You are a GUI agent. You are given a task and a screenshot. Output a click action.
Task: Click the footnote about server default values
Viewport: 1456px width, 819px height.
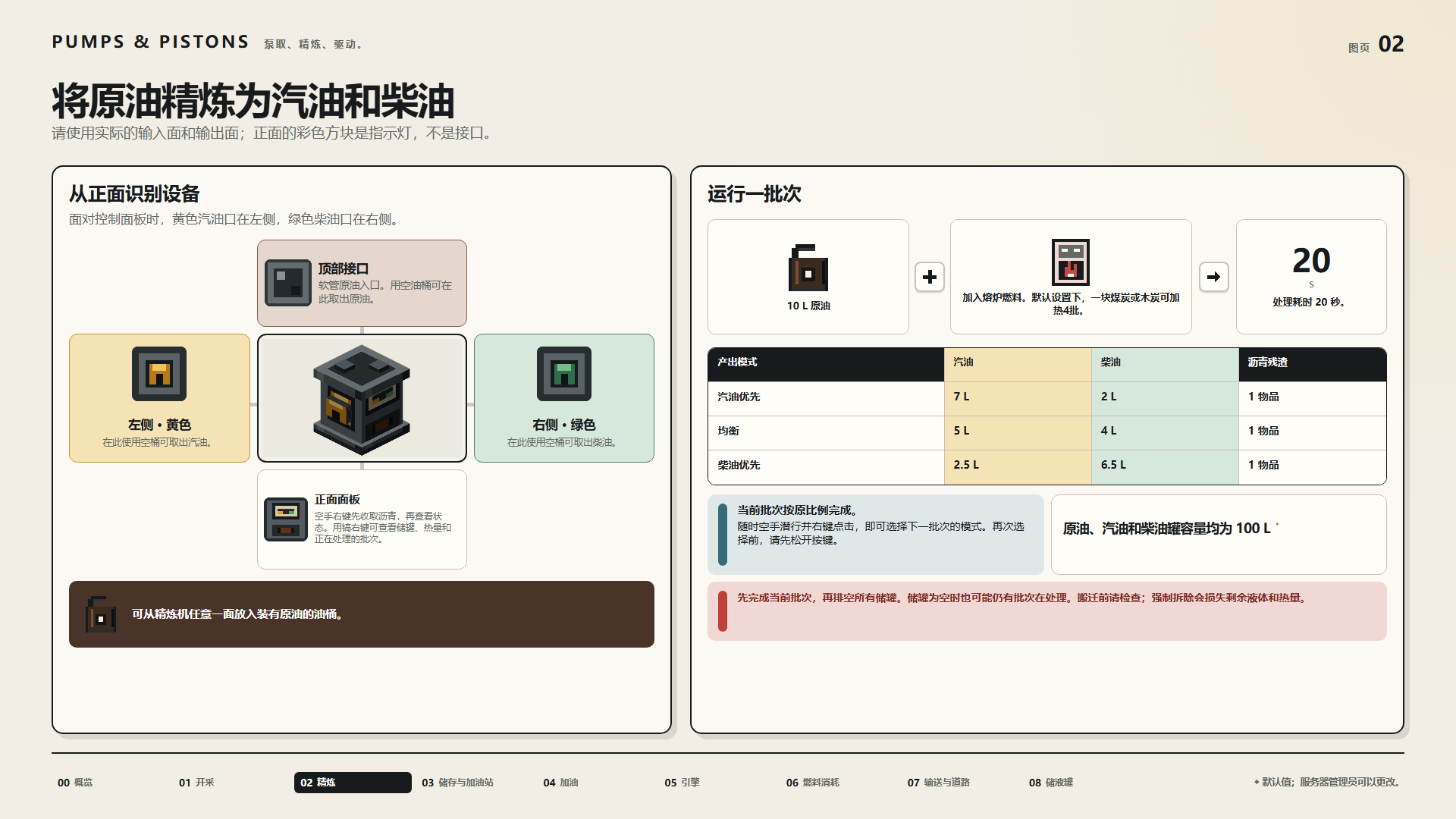tap(1328, 783)
